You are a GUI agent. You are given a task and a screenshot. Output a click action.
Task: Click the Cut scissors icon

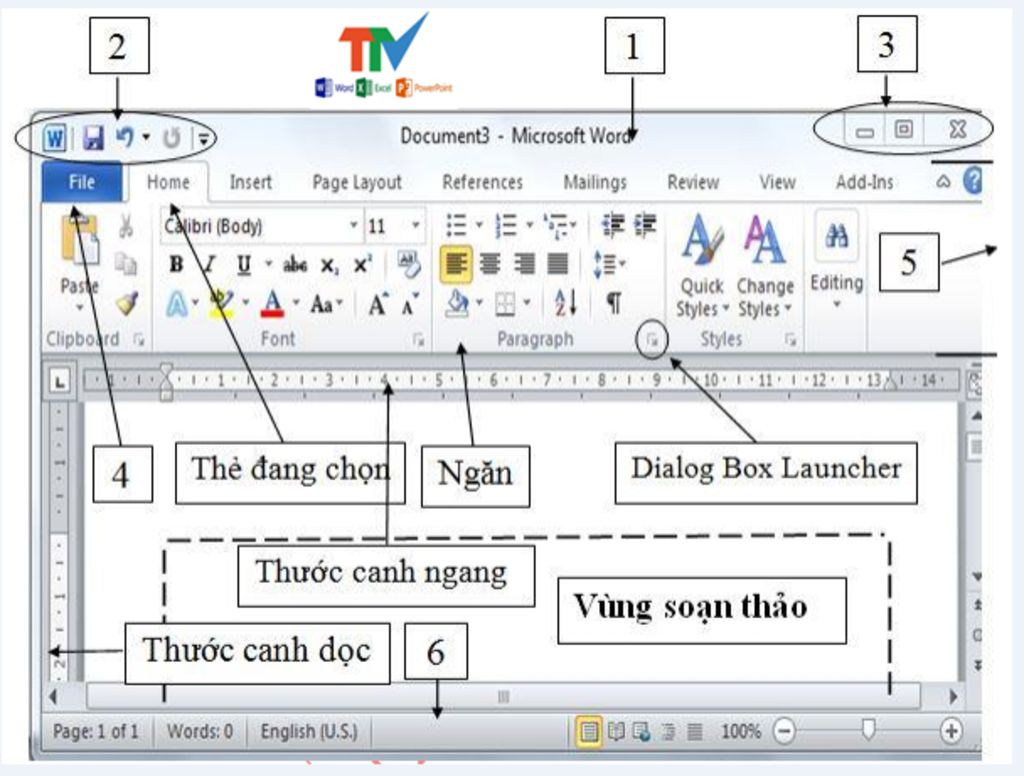click(125, 226)
